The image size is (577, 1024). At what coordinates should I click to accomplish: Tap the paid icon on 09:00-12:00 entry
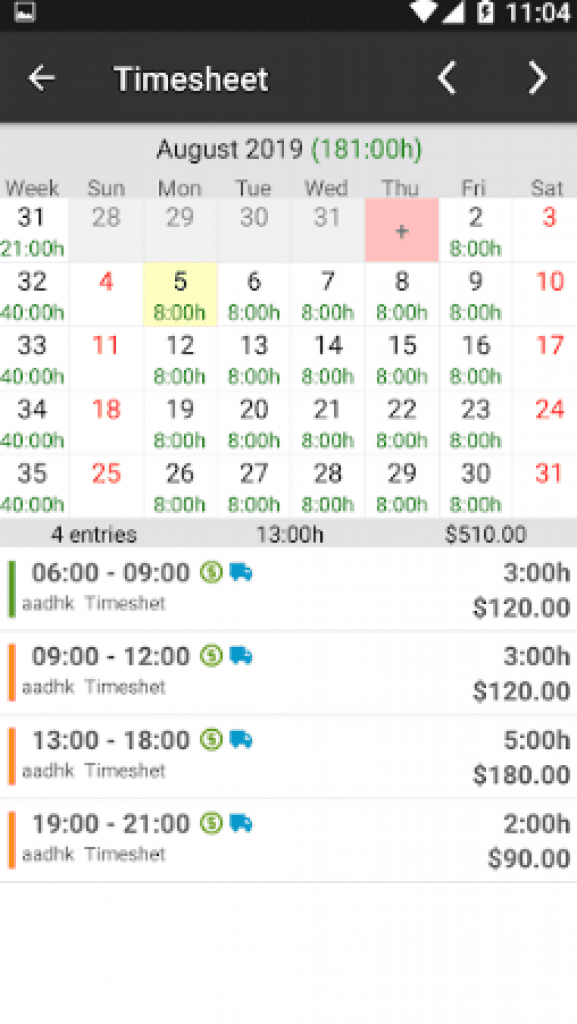pos(212,657)
